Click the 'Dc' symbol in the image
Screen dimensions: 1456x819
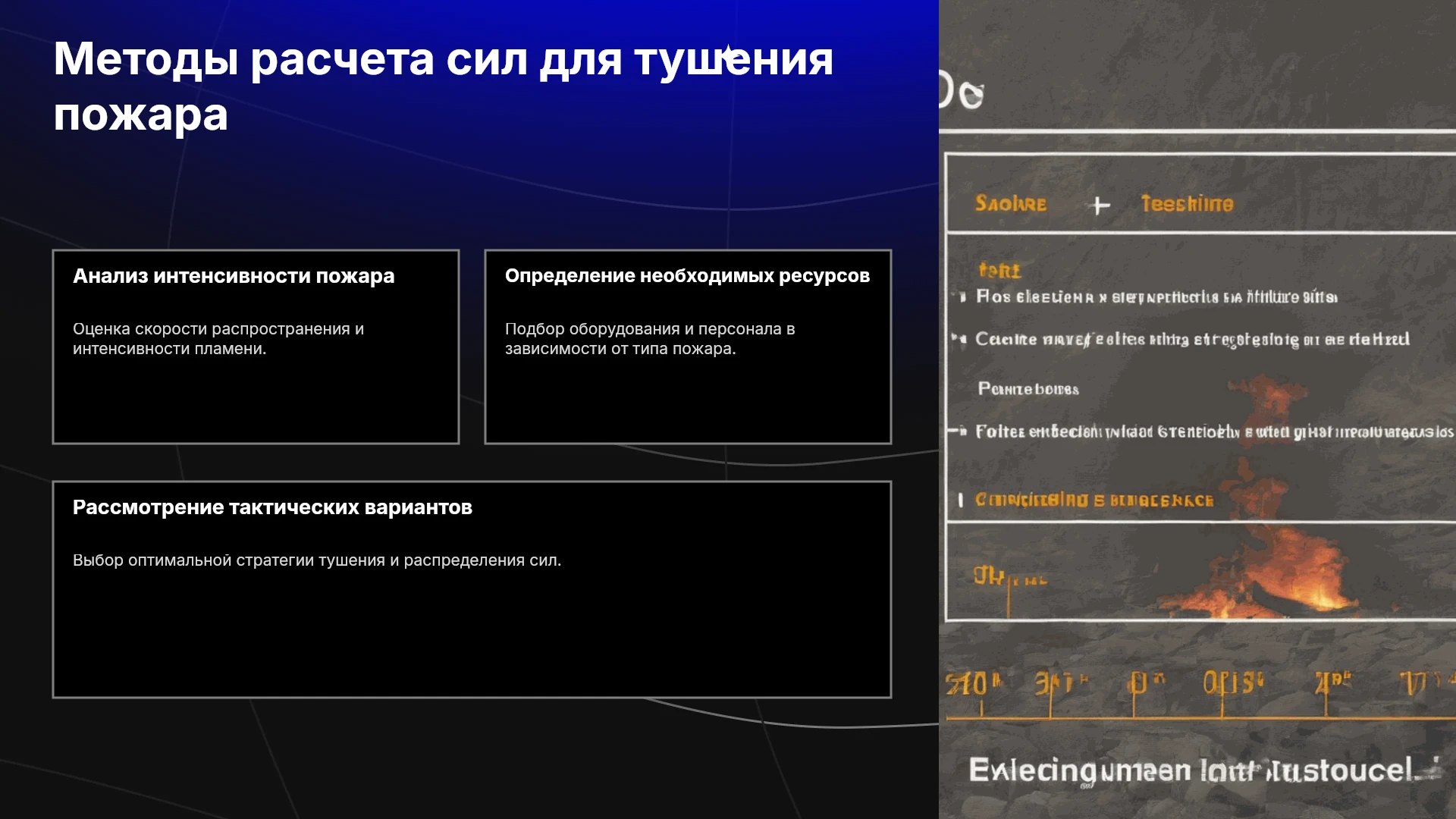[962, 92]
